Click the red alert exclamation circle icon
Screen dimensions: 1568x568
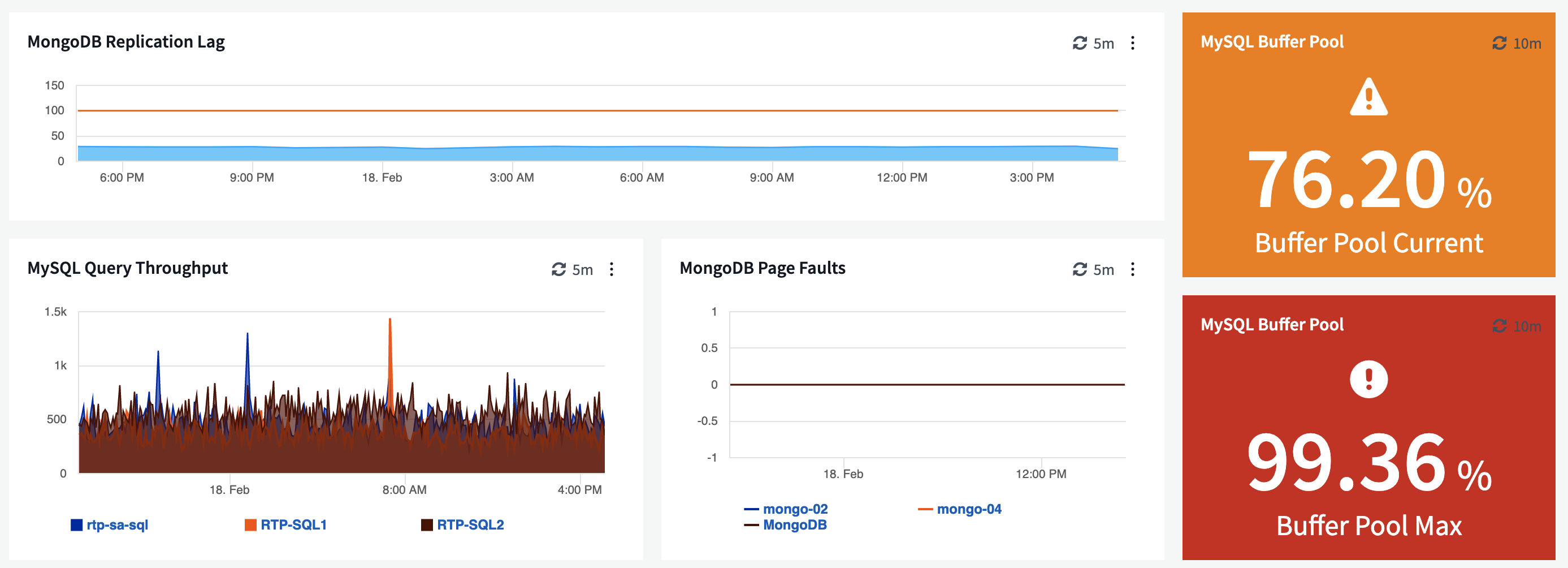pyautogui.click(x=1368, y=379)
